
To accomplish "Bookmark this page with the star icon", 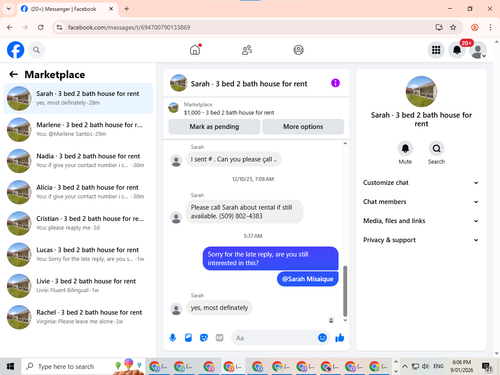I will 453,27.
